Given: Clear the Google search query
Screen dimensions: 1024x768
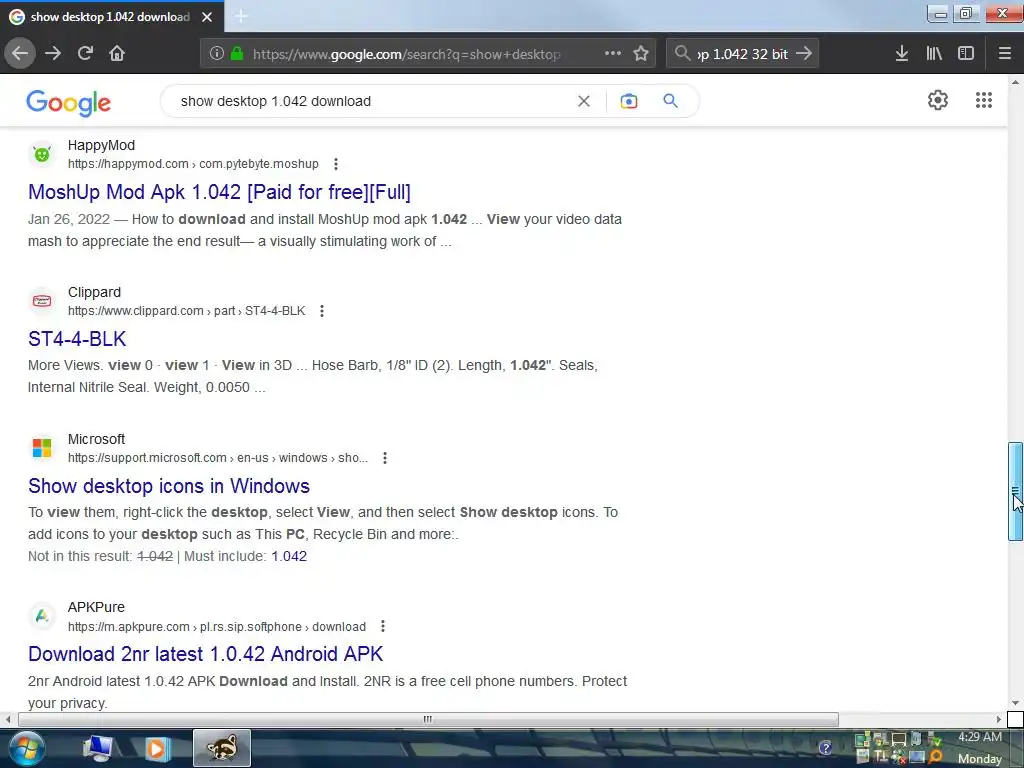Looking at the screenshot, I should click(x=584, y=101).
